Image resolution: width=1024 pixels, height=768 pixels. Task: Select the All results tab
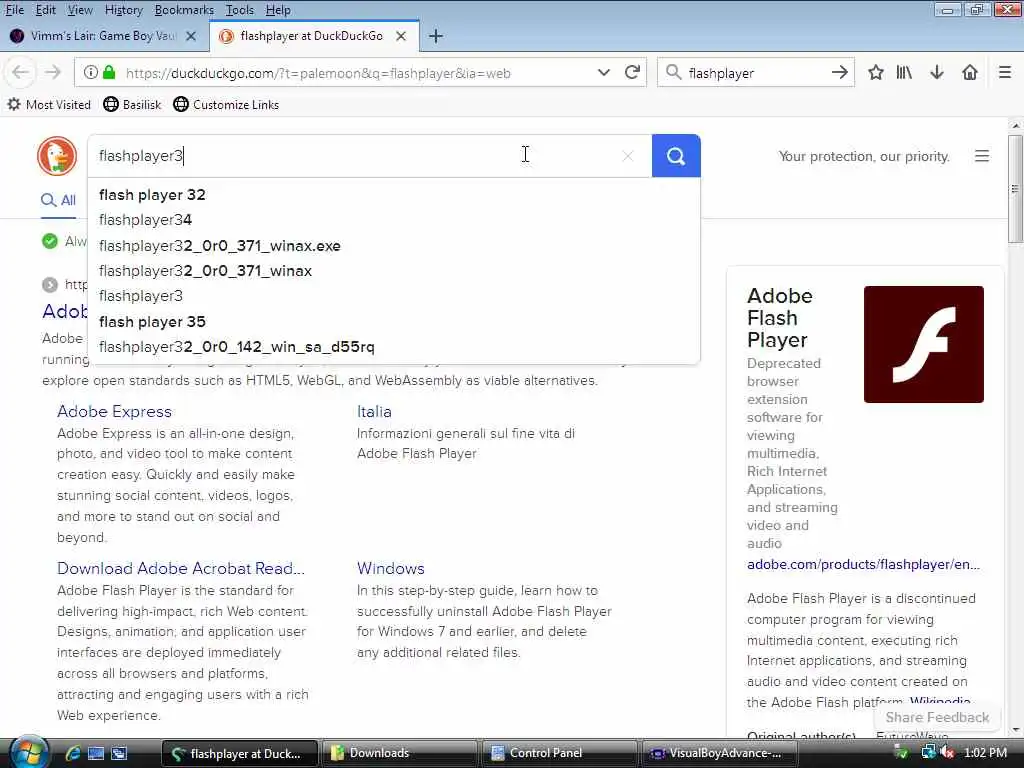[59, 200]
